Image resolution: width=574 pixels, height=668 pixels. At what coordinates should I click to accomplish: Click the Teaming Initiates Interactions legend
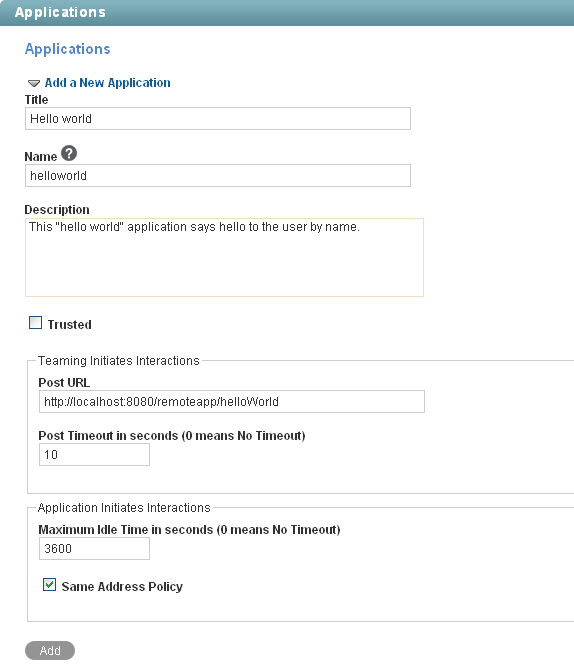coord(118,361)
